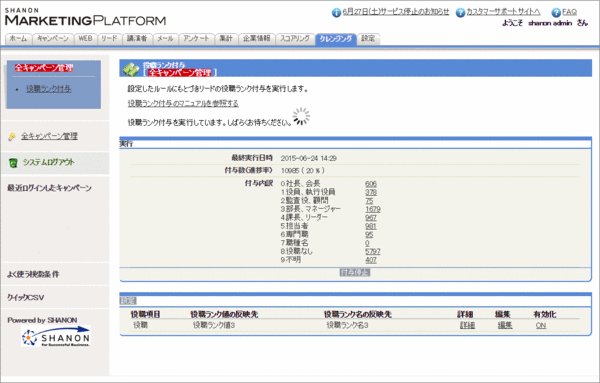Click the 編集 link for 役職 row

point(505,325)
